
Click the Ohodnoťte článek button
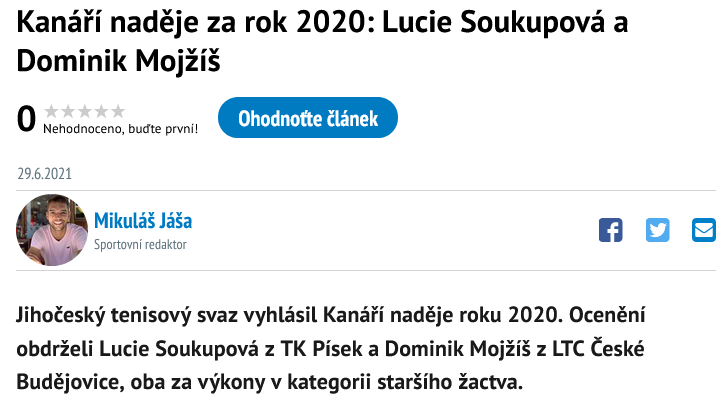tap(308, 118)
